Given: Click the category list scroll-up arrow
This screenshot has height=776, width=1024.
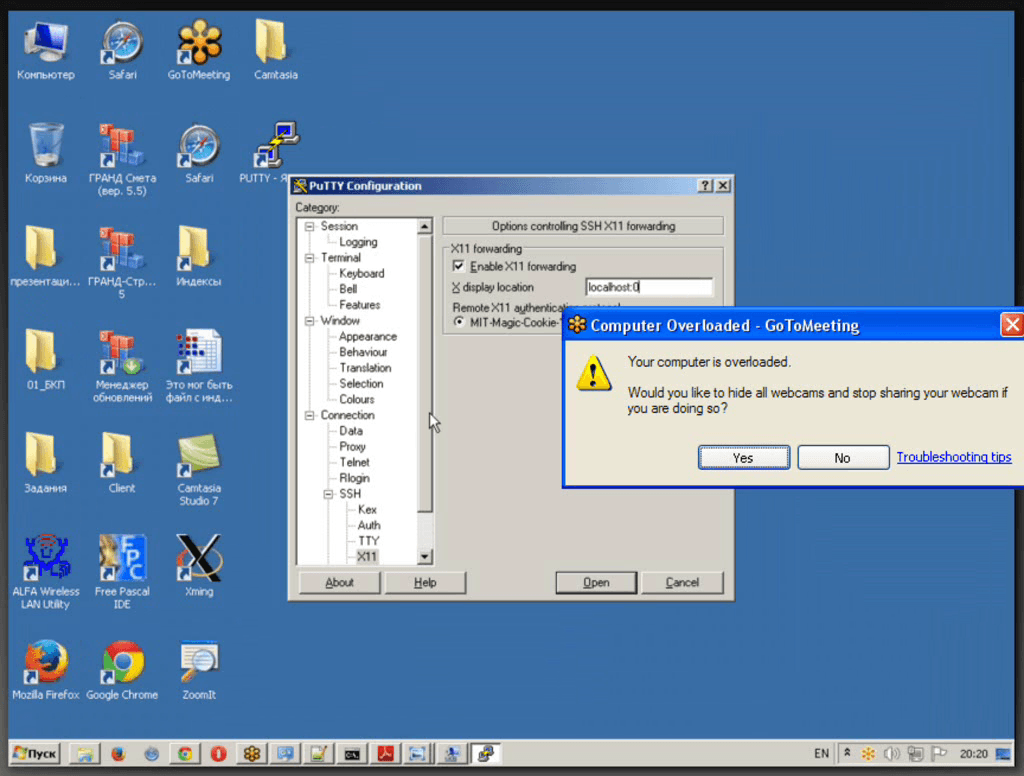Looking at the screenshot, I should (x=424, y=226).
